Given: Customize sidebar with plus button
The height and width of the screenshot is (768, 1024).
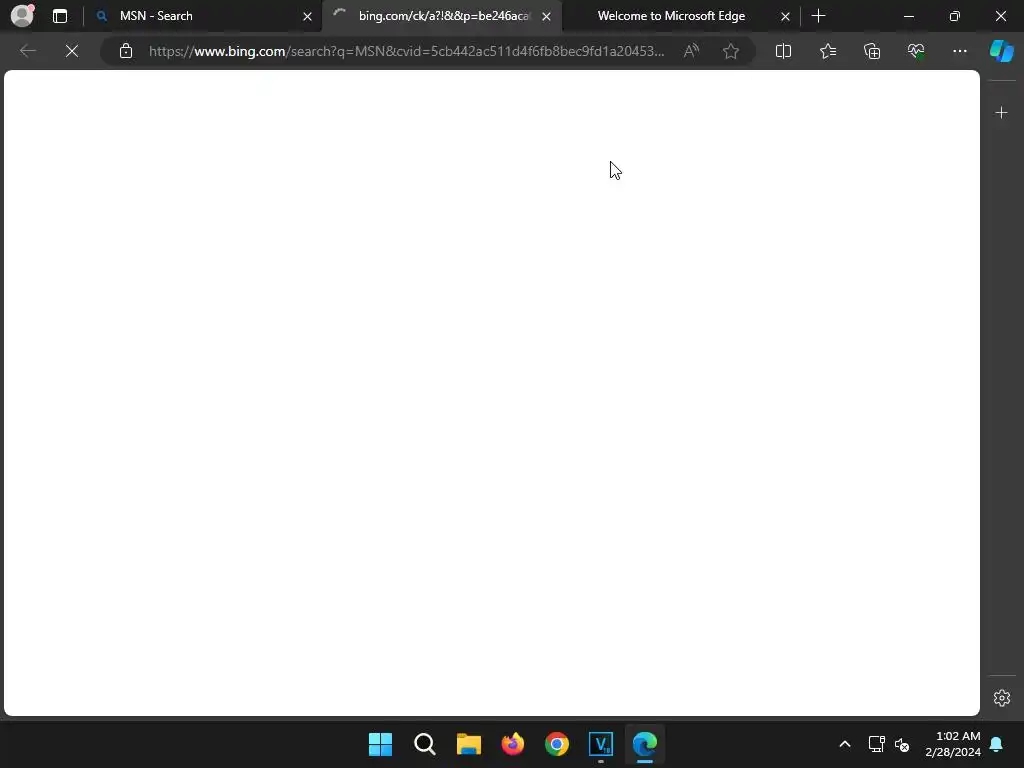Looking at the screenshot, I should 1001,113.
